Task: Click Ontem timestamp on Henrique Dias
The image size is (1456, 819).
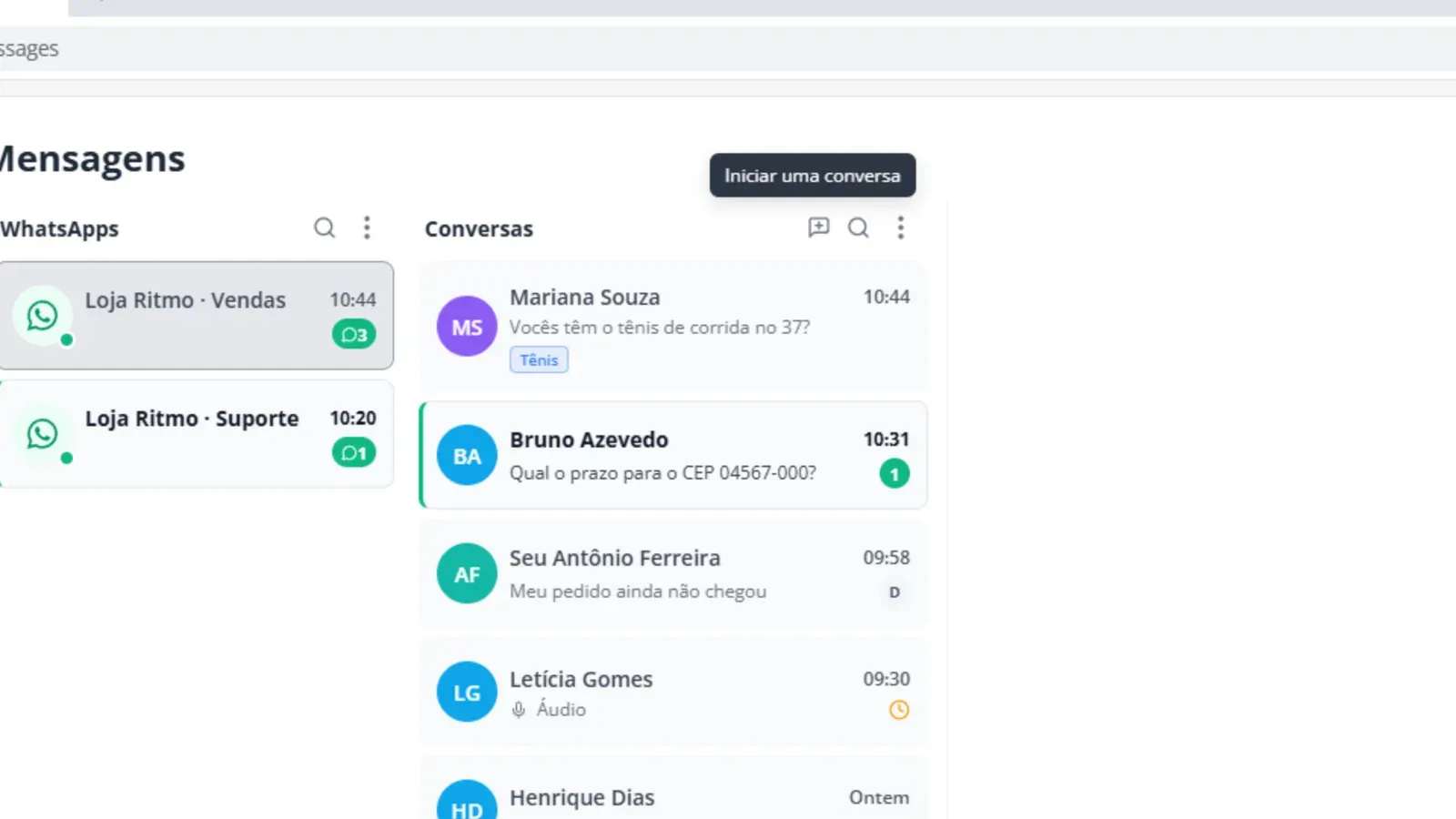Action: click(879, 798)
